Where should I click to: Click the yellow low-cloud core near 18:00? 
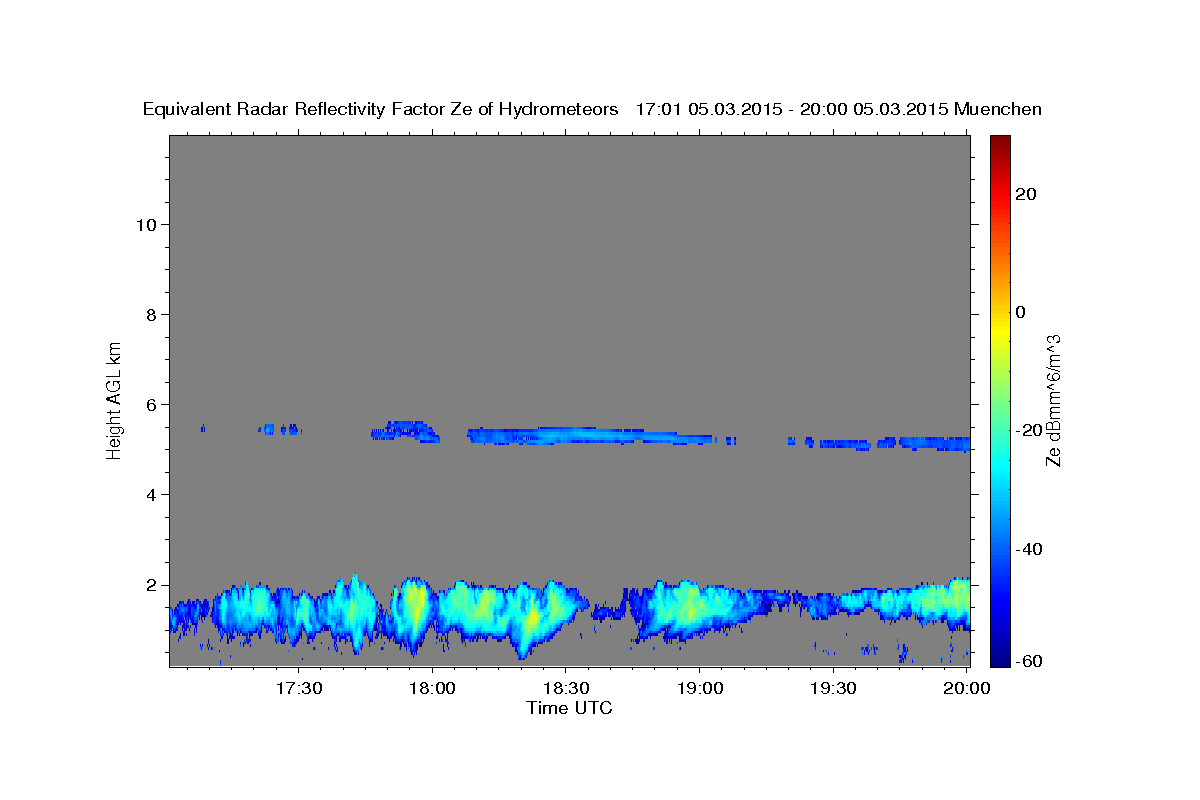414,604
